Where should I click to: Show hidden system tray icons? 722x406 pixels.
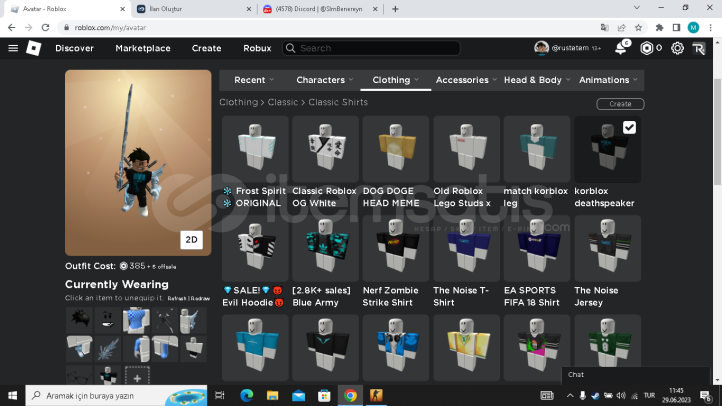(x=570, y=395)
